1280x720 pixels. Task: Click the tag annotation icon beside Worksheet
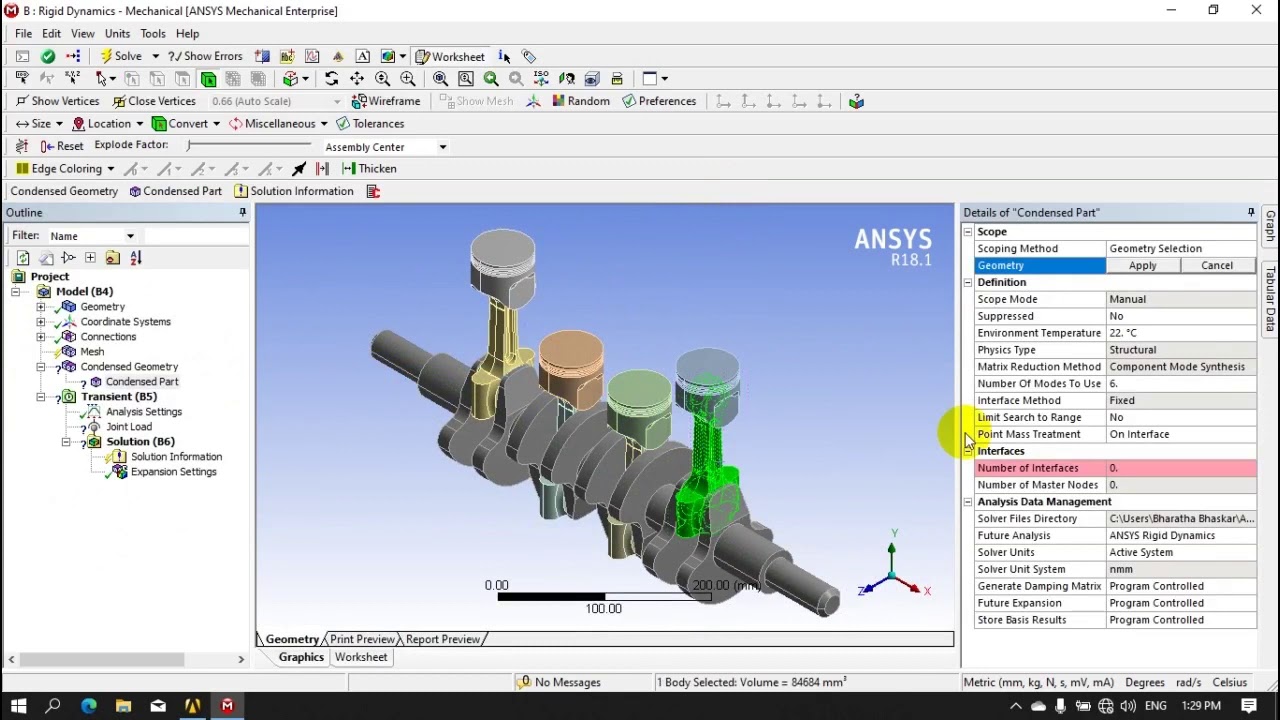tap(529, 57)
